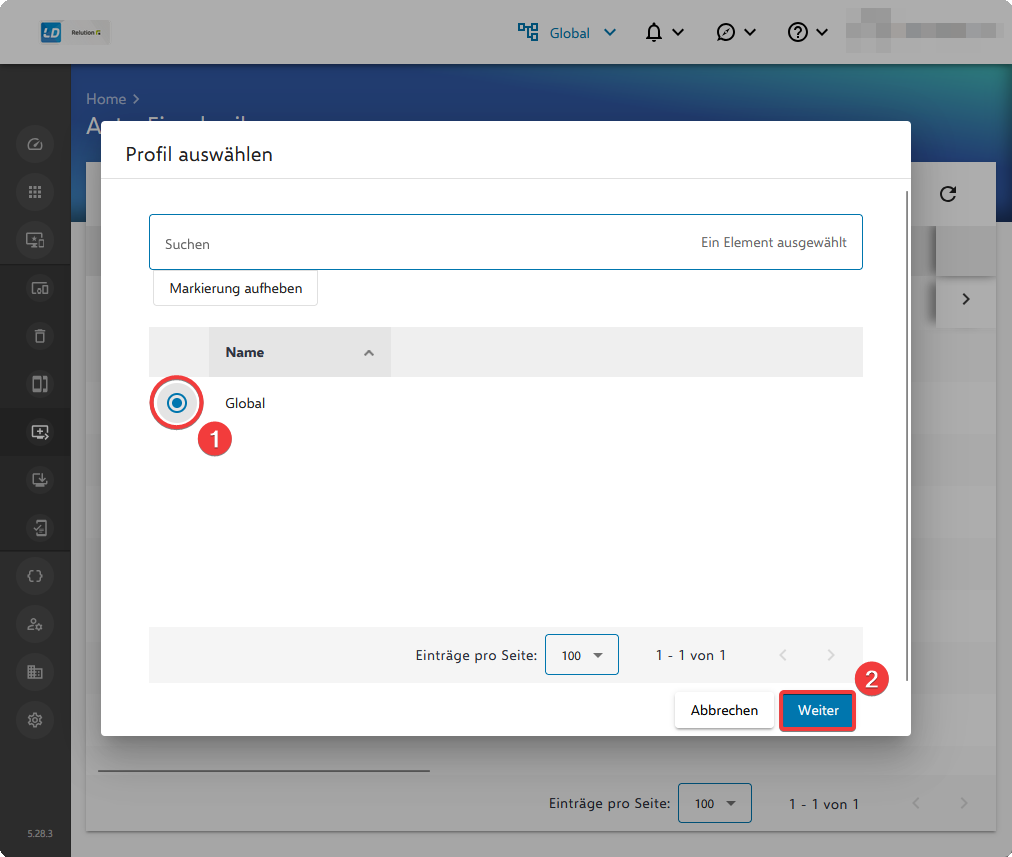Select the Global profile radio button

tap(176, 403)
